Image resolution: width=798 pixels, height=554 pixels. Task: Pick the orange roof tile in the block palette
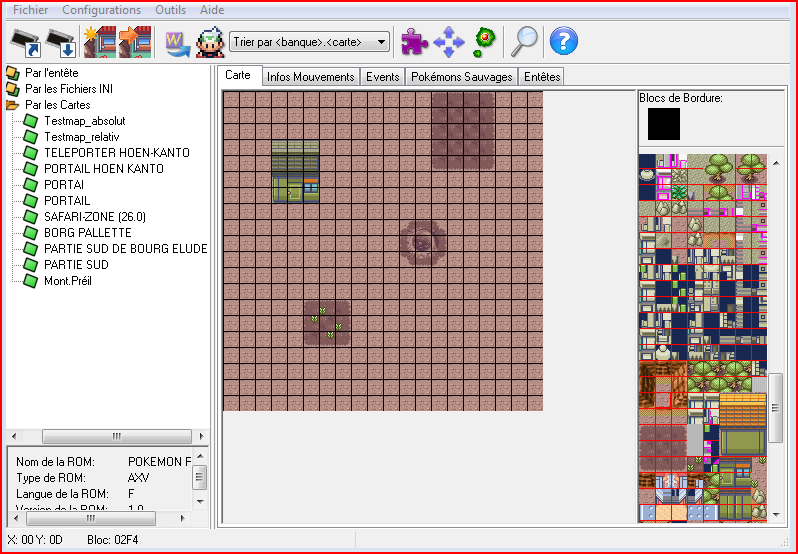tap(743, 410)
